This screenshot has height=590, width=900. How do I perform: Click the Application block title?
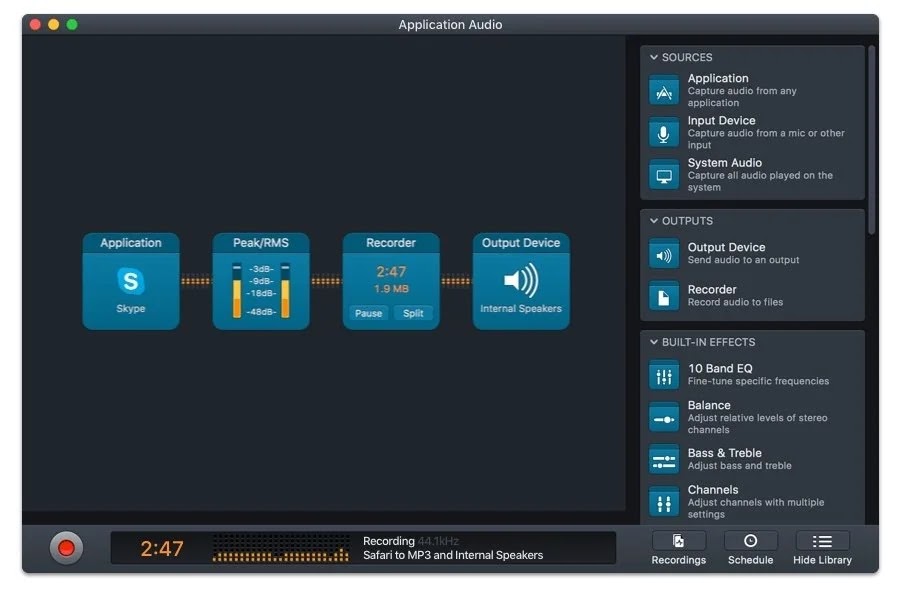click(x=131, y=243)
